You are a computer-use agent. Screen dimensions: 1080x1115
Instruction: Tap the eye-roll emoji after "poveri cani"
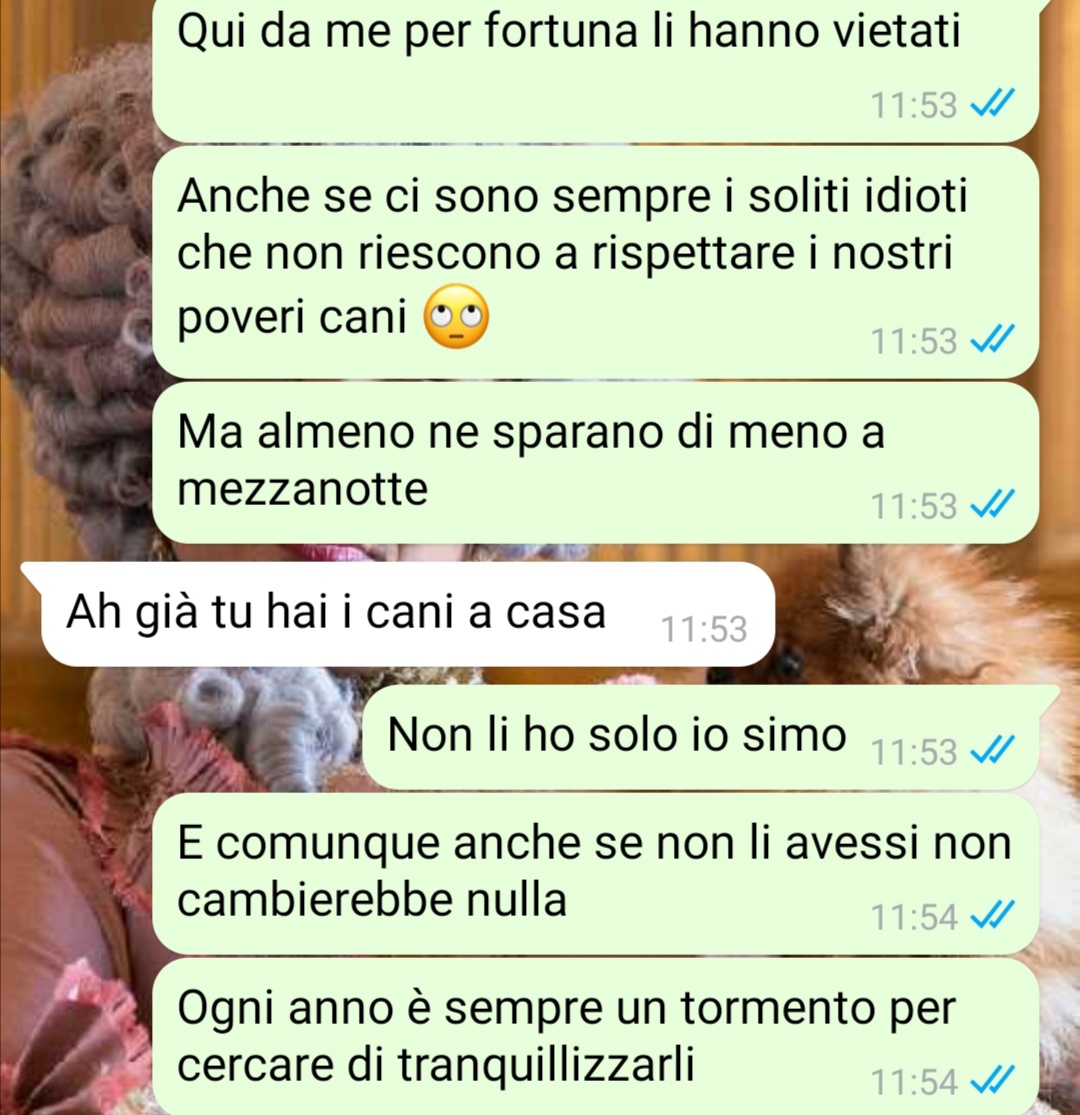(456, 316)
